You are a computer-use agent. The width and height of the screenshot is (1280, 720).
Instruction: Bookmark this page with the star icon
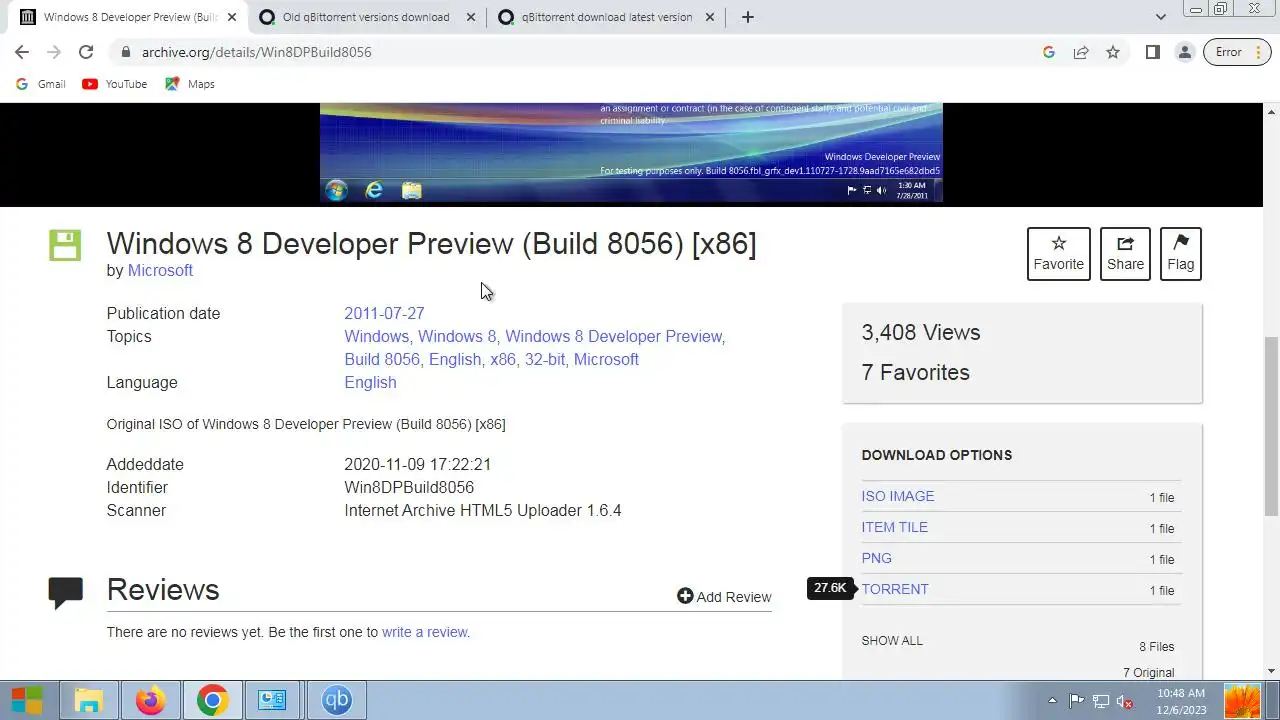pos(1113,52)
